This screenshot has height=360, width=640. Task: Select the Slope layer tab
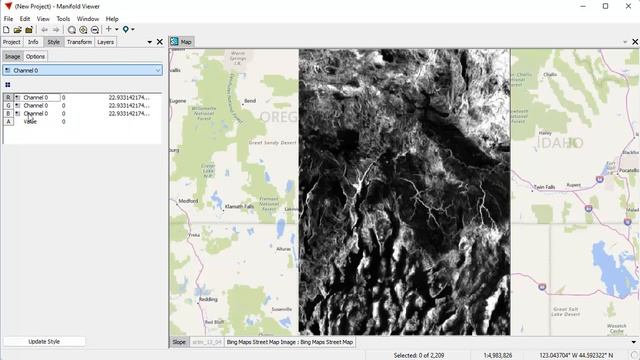179,342
